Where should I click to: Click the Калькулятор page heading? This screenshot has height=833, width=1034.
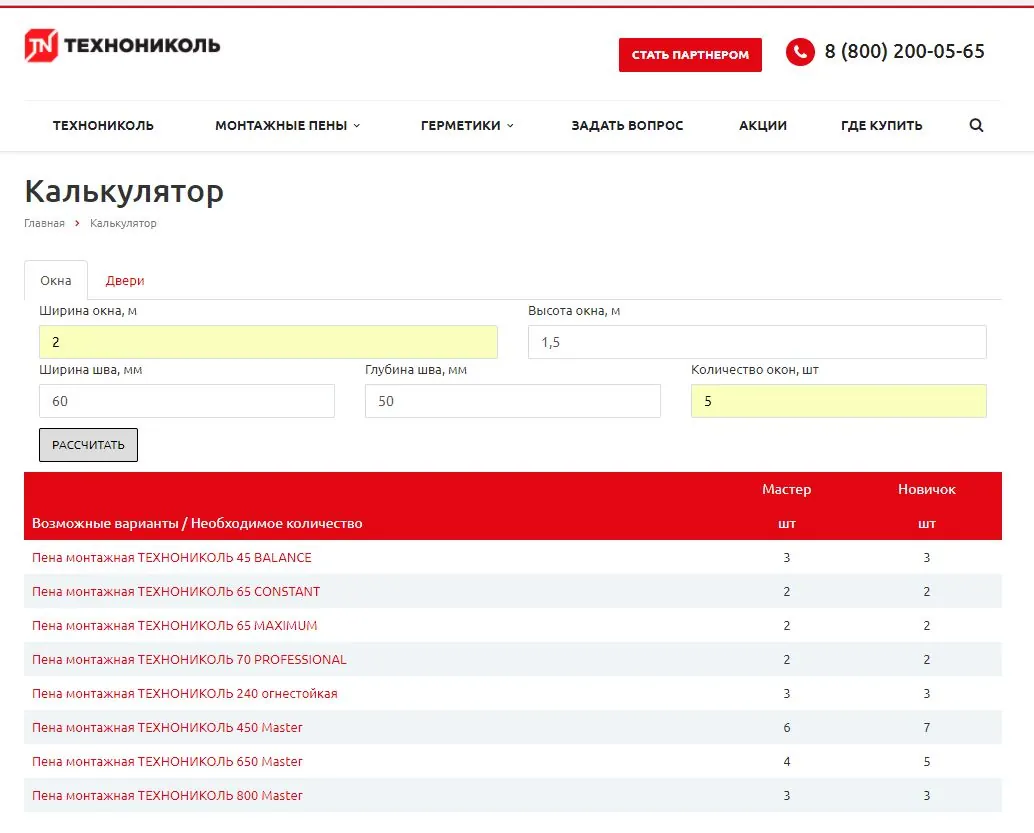(124, 191)
